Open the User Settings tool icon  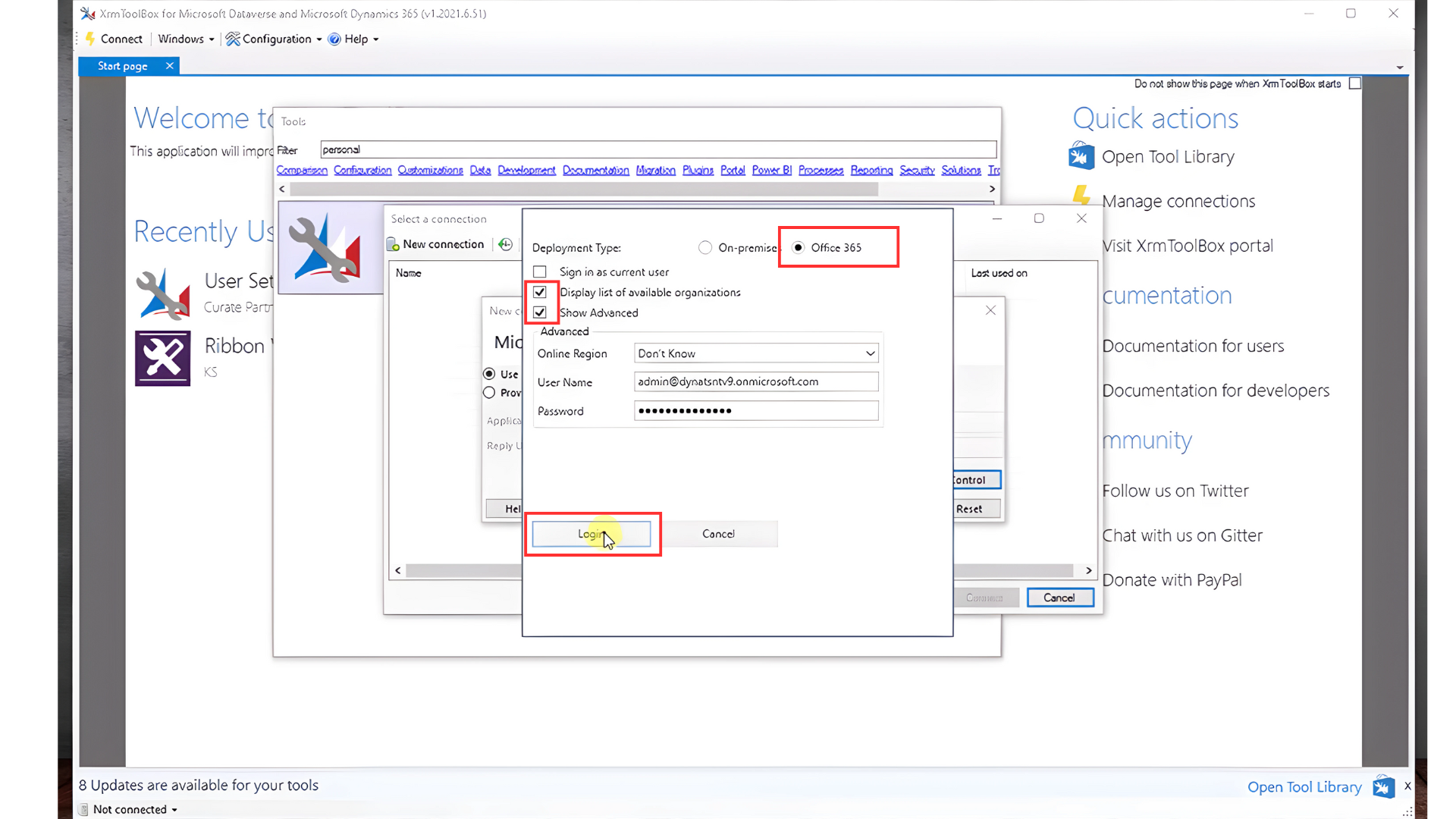coord(162,293)
